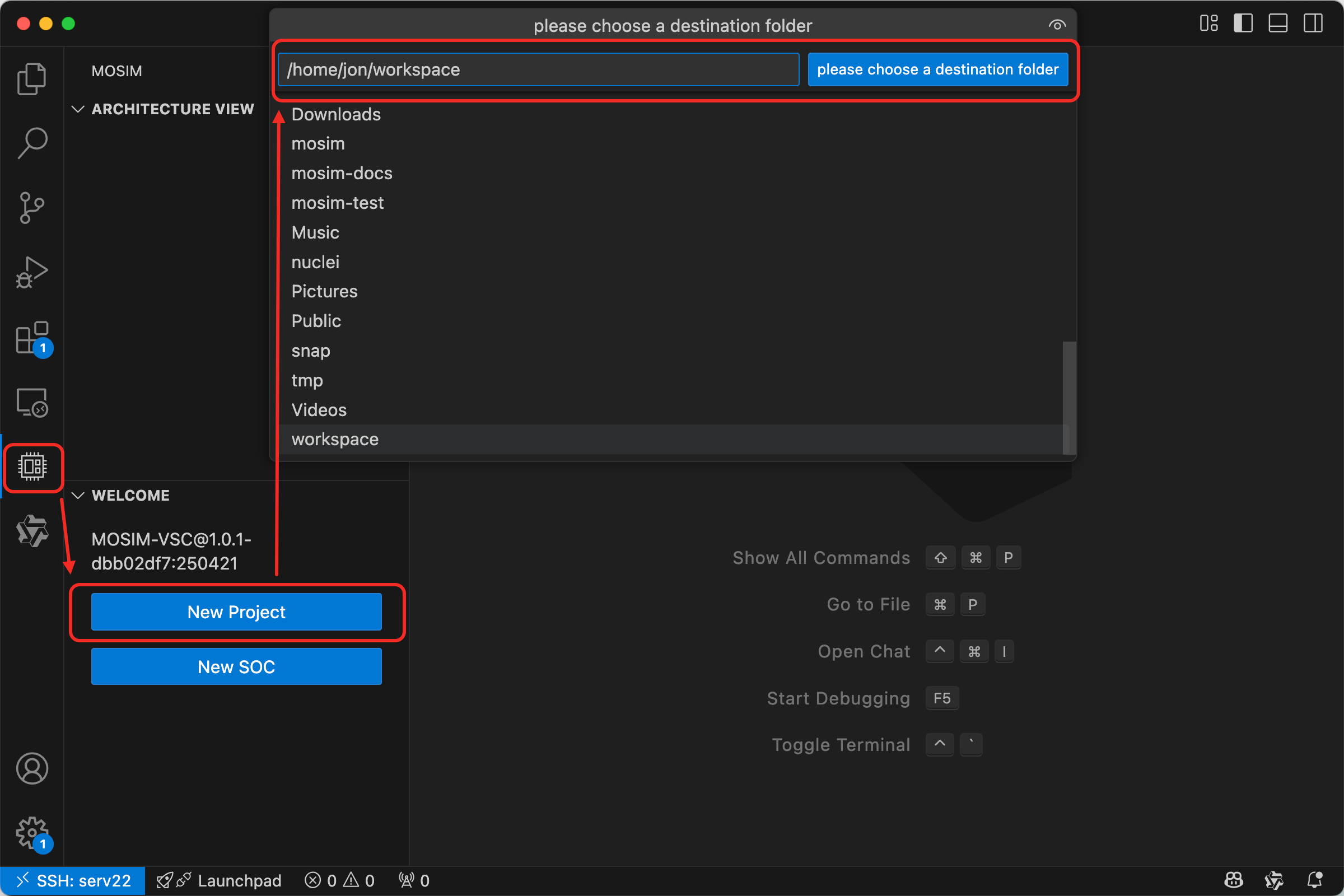Open errors and warnings count in status bar
This screenshot has height=896, width=1344.
tap(340, 880)
